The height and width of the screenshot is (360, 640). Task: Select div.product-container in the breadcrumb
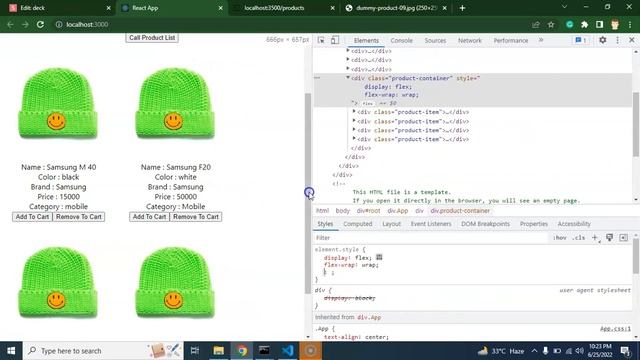tap(460, 211)
